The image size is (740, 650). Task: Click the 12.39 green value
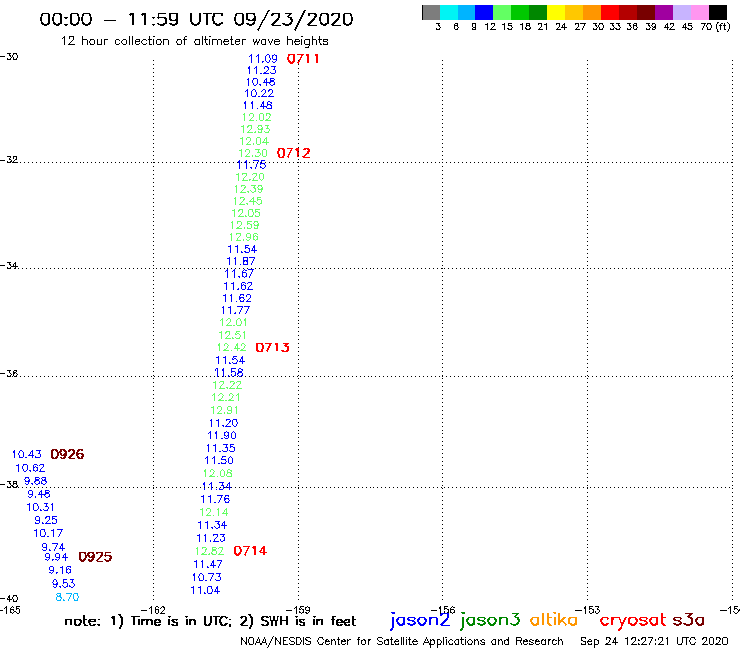(x=249, y=189)
